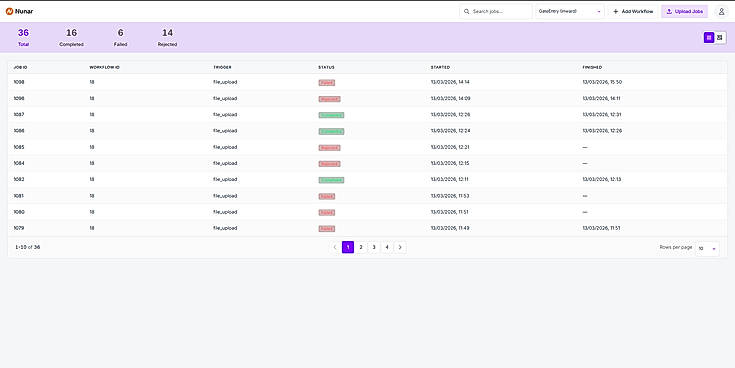
Task: Click Failed badge of job started 11:53
Action: pyautogui.click(x=327, y=196)
